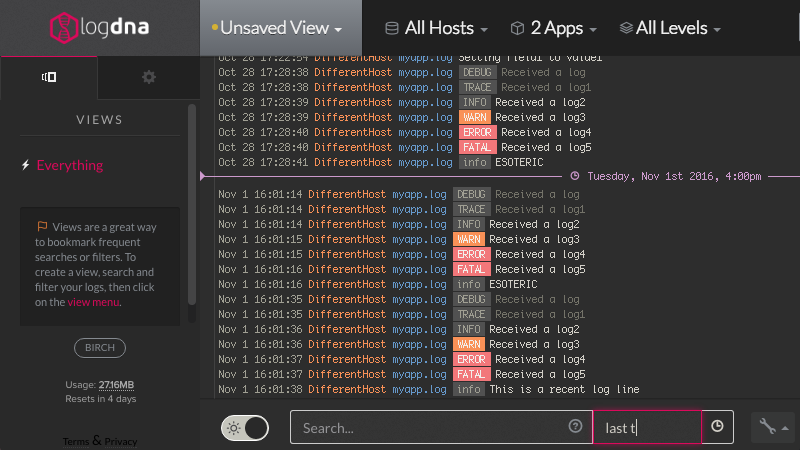Viewport: 800px width, 450px height.
Task: Toggle the light/dark theme switch
Action: click(245, 428)
